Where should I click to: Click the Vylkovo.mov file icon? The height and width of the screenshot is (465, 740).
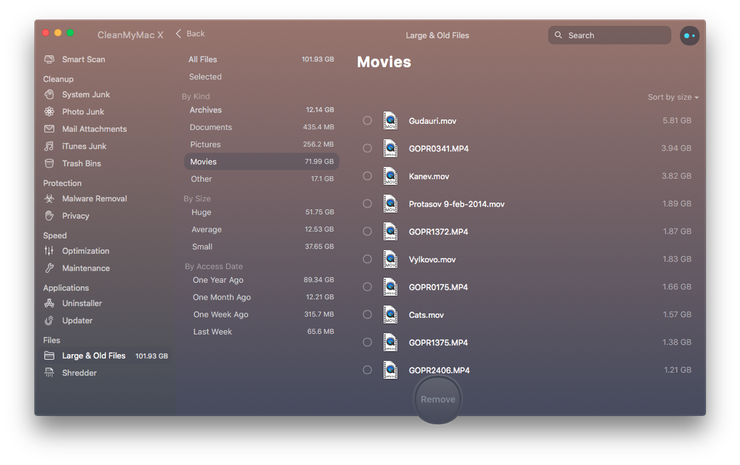tap(390, 259)
